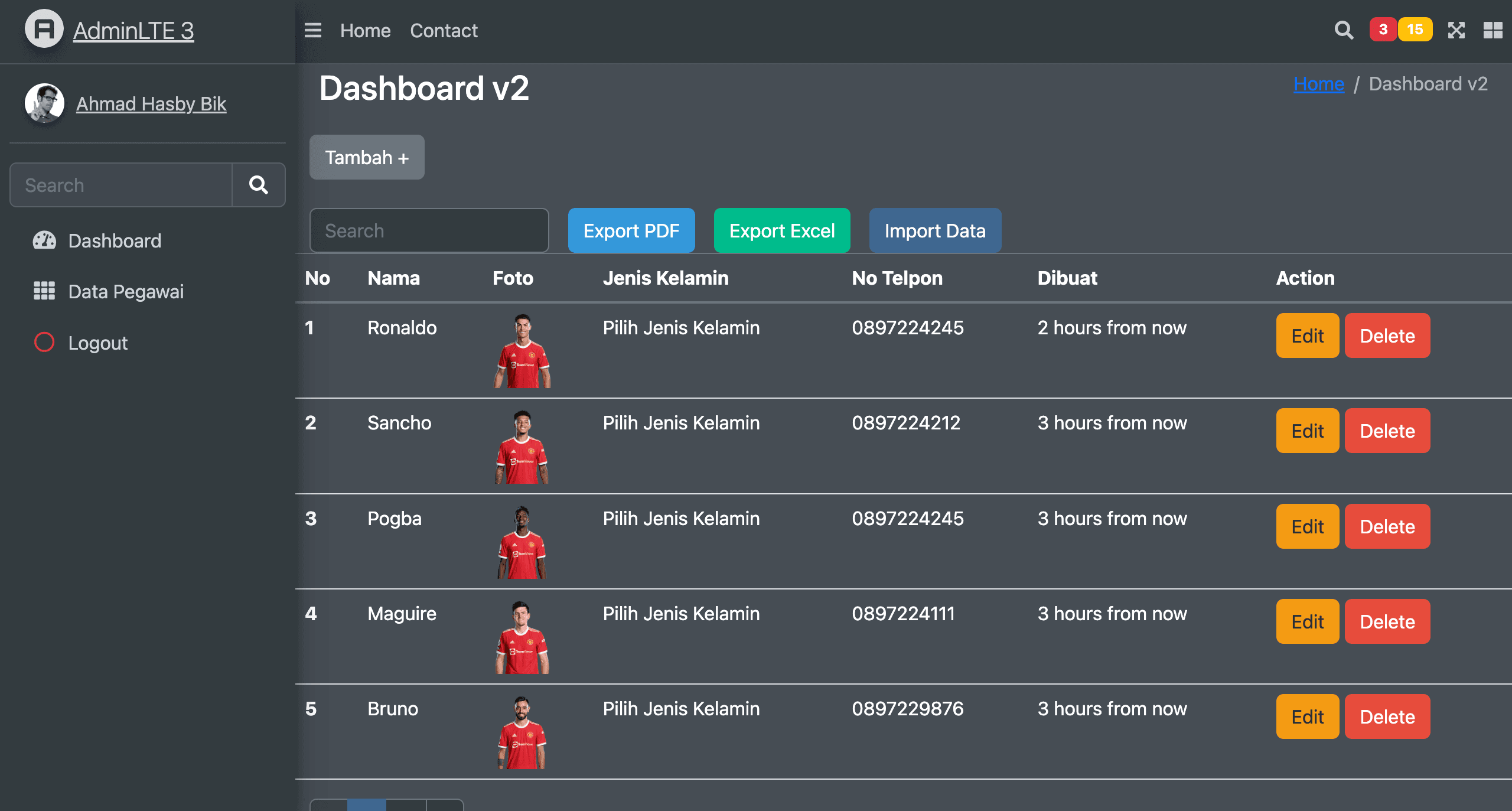Click Maguire's photo thumbnail
The image size is (1512, 811).
point(522,637)
